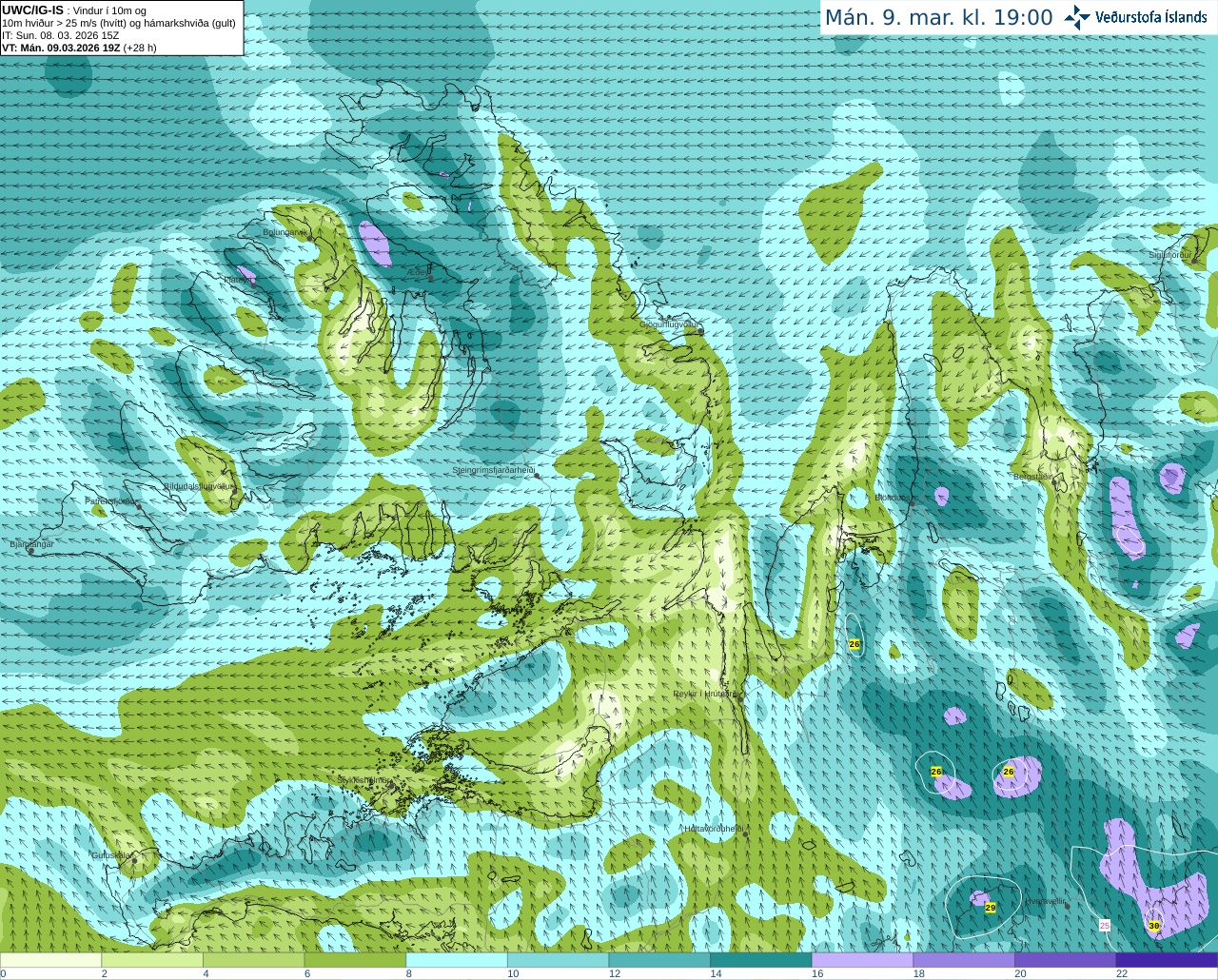Screen dimensions: 1218x980
Task: Click the Steingrímsfjarðarheiði place label
Action: (x=493, y=471)
